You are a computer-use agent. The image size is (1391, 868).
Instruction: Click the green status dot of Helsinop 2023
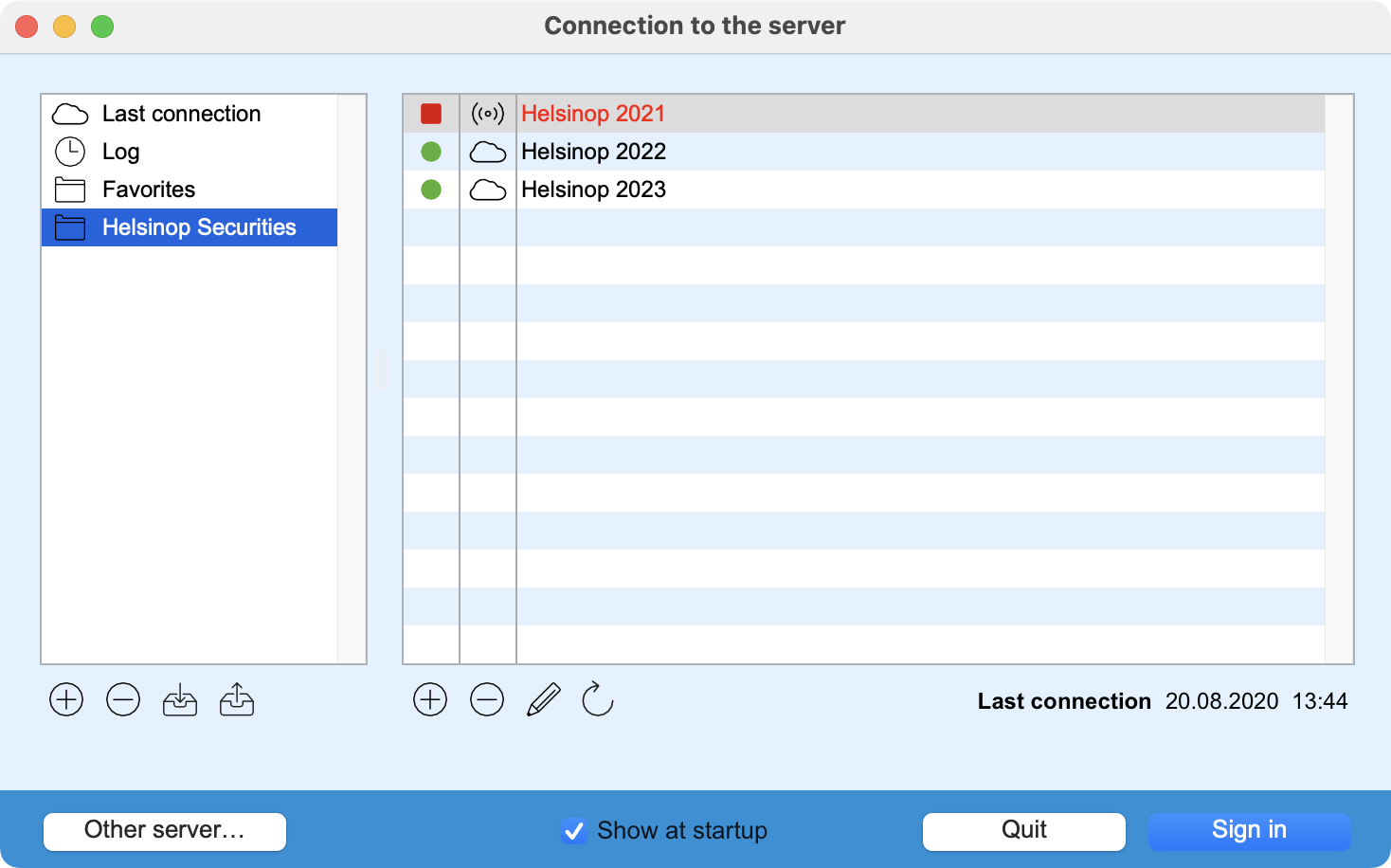431,190
